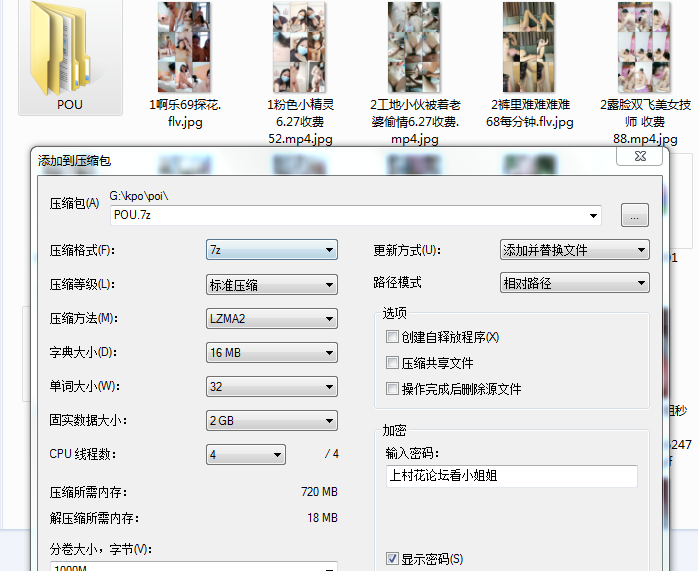Screen dimensions: 698x571
Task: Tick the 压缩共享文件 checkbox
Action: [392, 363]
